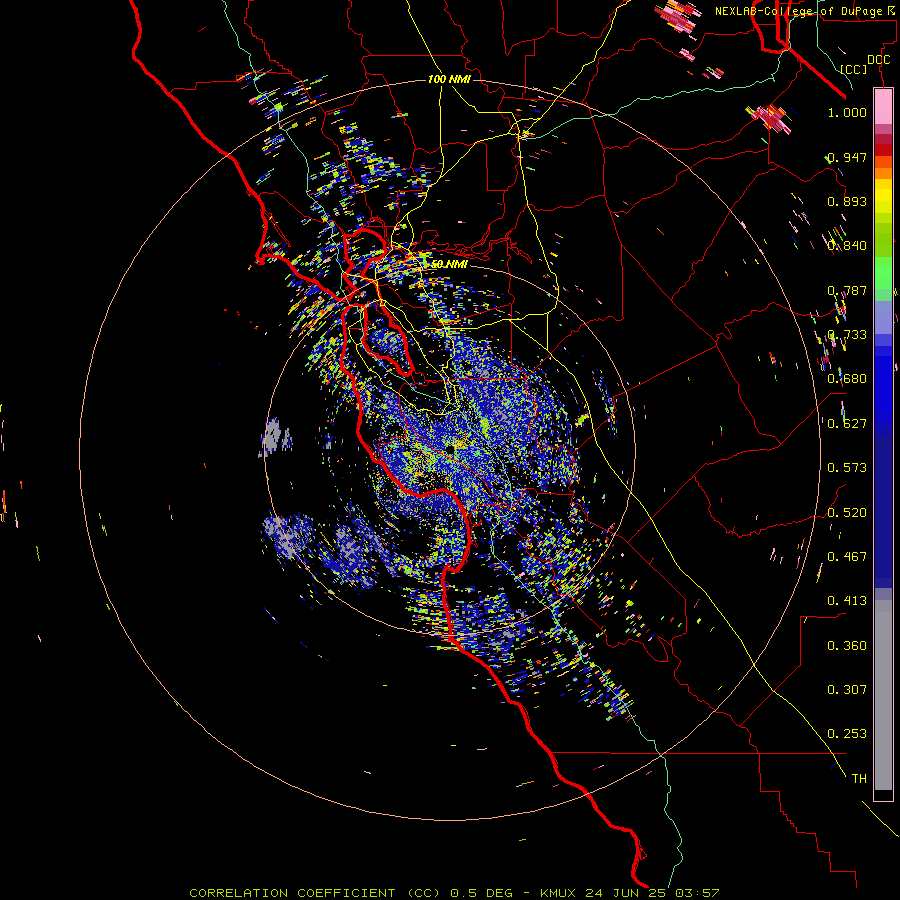Viewport: 900px width, 900px height.
Task: Pick the light pink swatch on color bar
Action: [x=883, y=106]
